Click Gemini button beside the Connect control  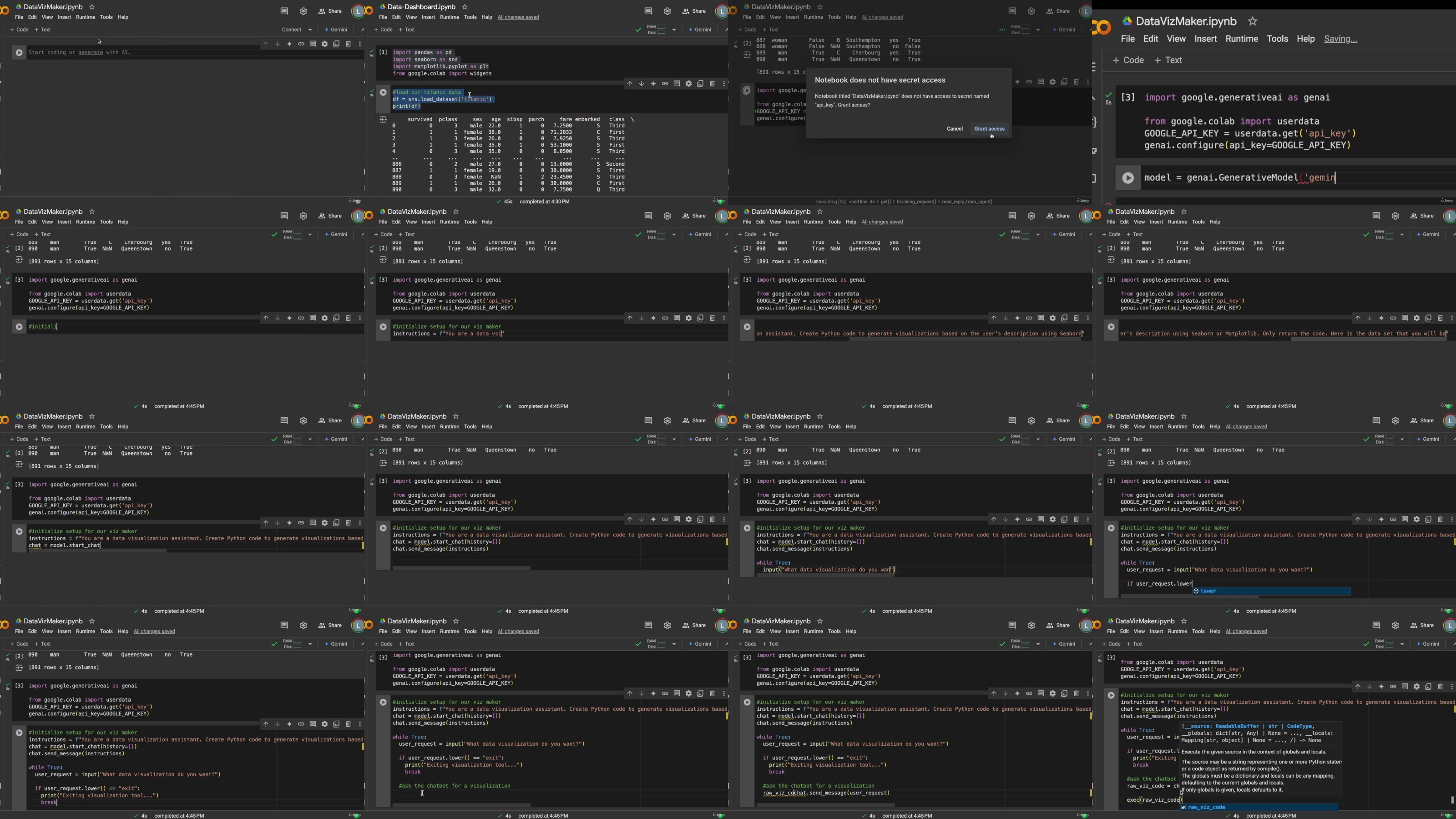coord(336,30)
